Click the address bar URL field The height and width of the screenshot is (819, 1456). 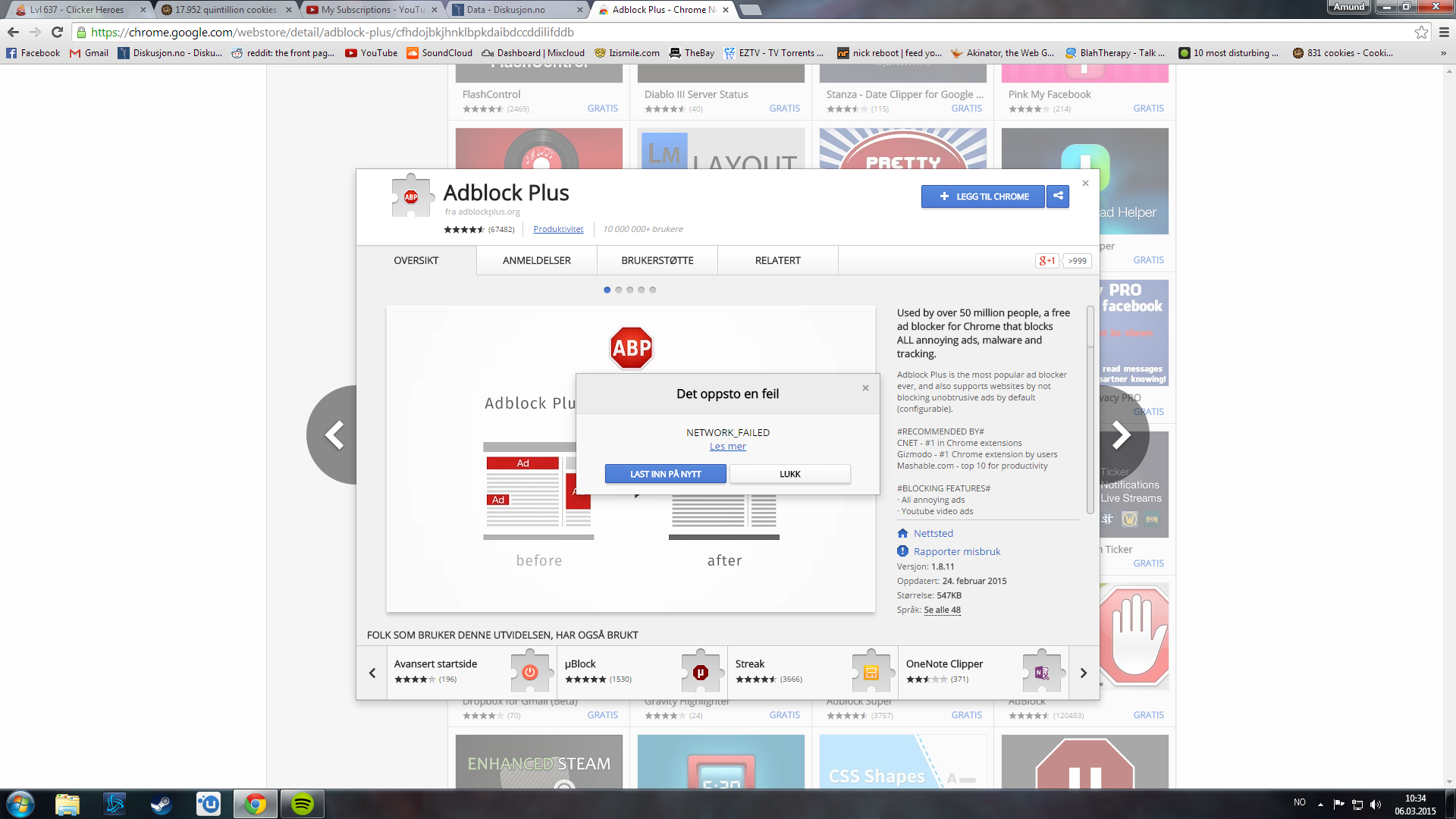click(743, 32)
